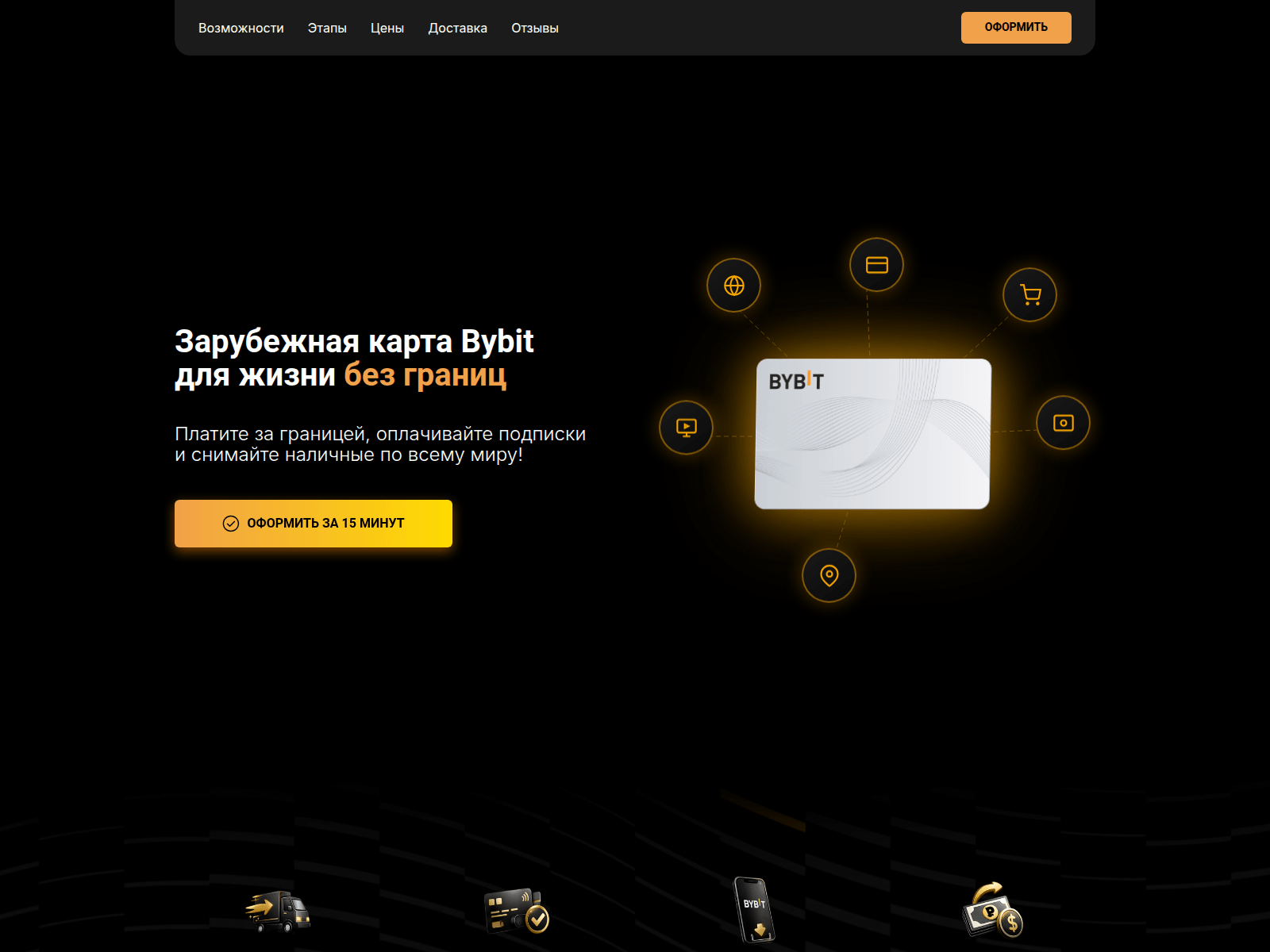Click the credit card icon above the card

point(876,265)
